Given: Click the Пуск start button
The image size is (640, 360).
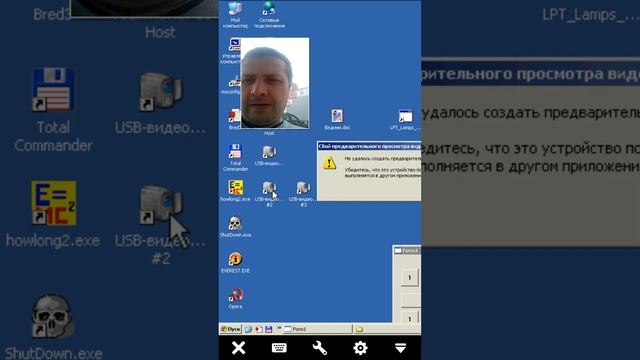Looking at the screenshot, I should click(x=231, y=329).
